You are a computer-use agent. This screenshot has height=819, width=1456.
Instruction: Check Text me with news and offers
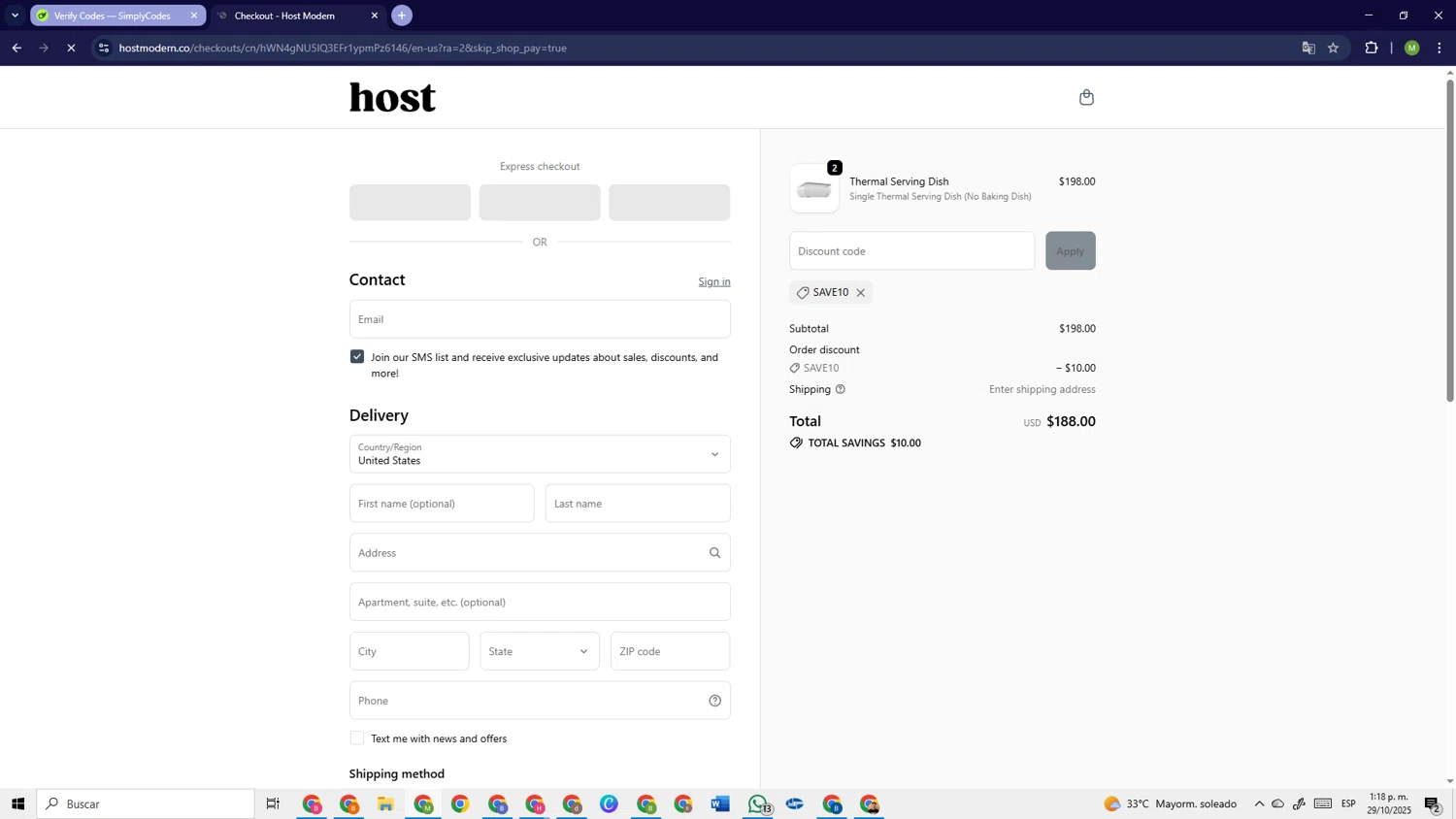357,738
